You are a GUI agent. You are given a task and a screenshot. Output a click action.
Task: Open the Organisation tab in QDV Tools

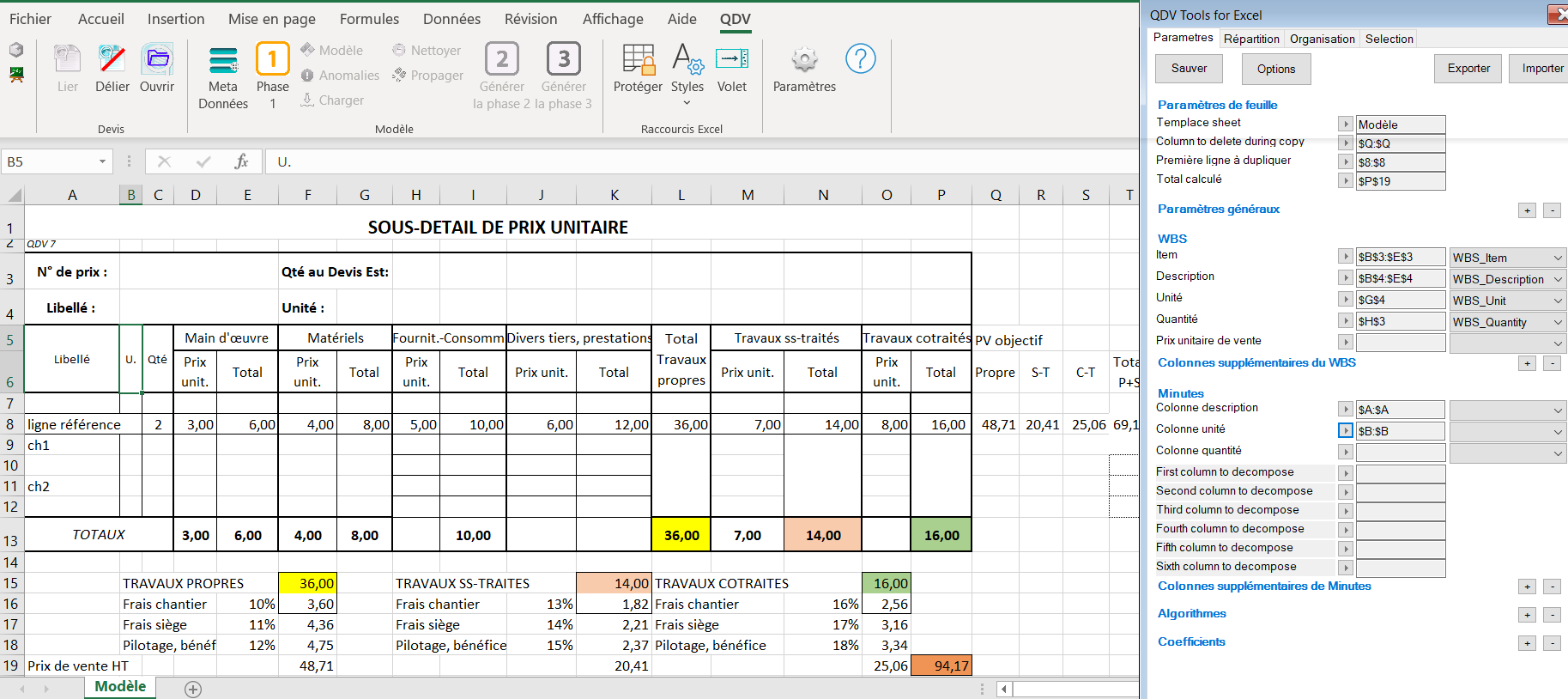(x=1322, y=39)
